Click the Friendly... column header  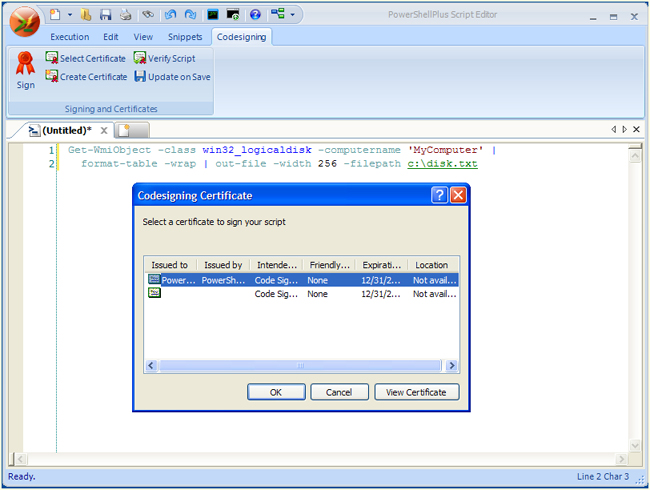click(330, 265)
